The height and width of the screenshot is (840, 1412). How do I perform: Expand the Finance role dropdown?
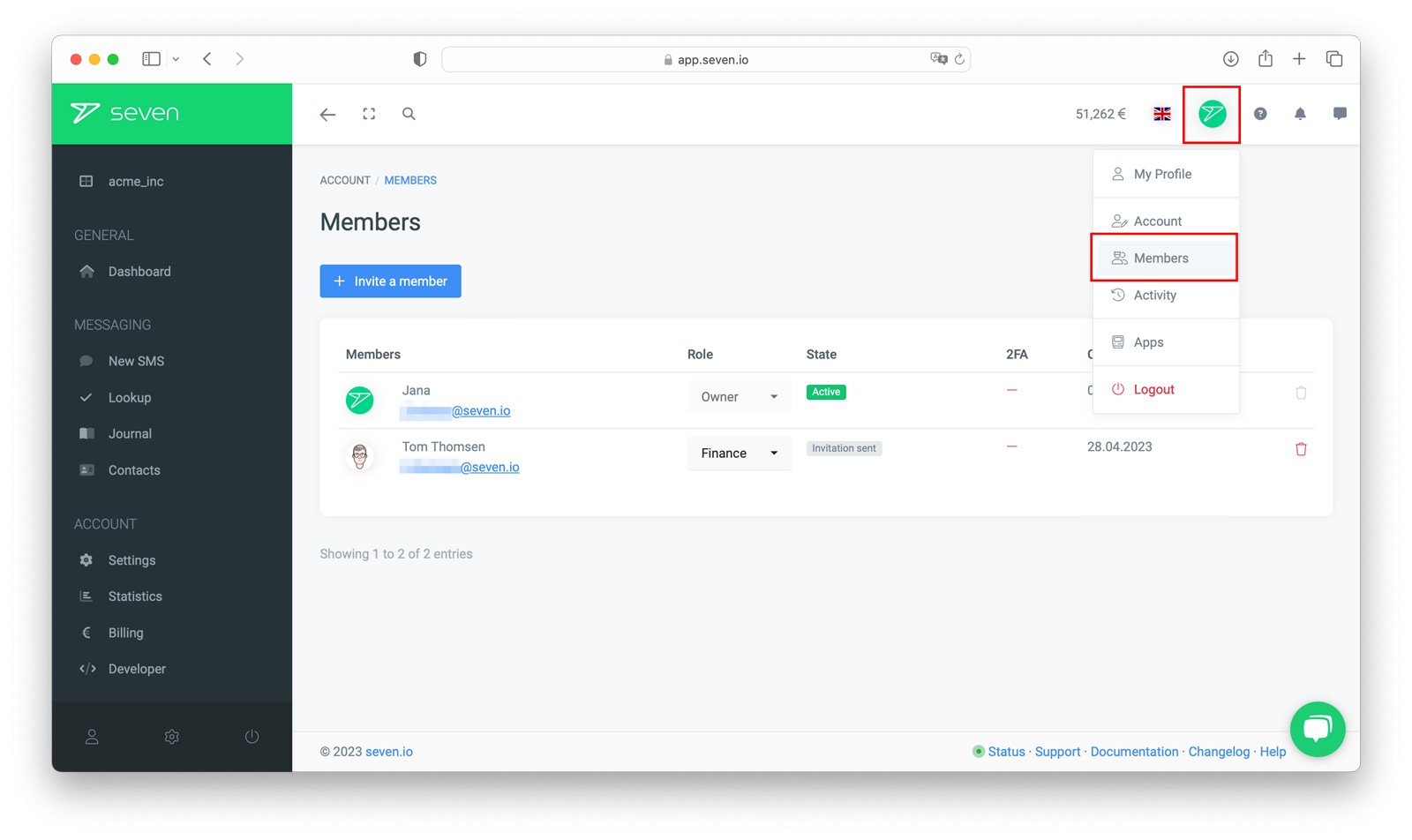pos(739,454)
